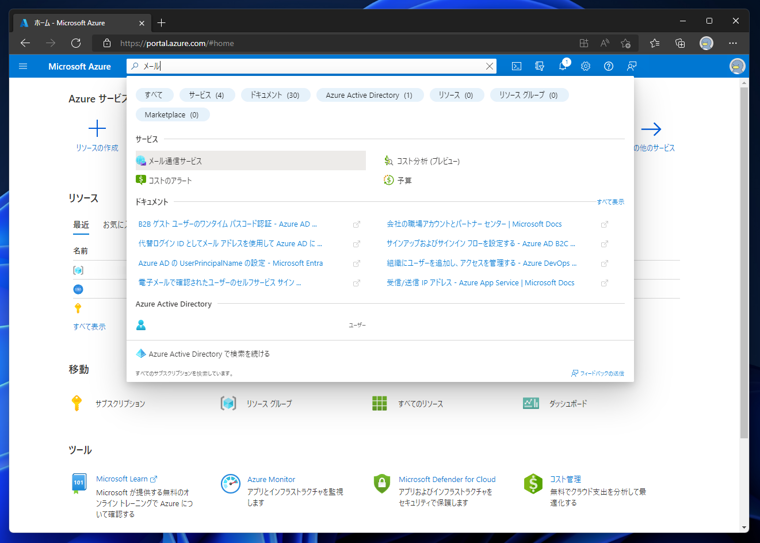The height and width of the screenshot is (543, 760).
Task: Click in the Azure search input field
Action: coord(310,66)
